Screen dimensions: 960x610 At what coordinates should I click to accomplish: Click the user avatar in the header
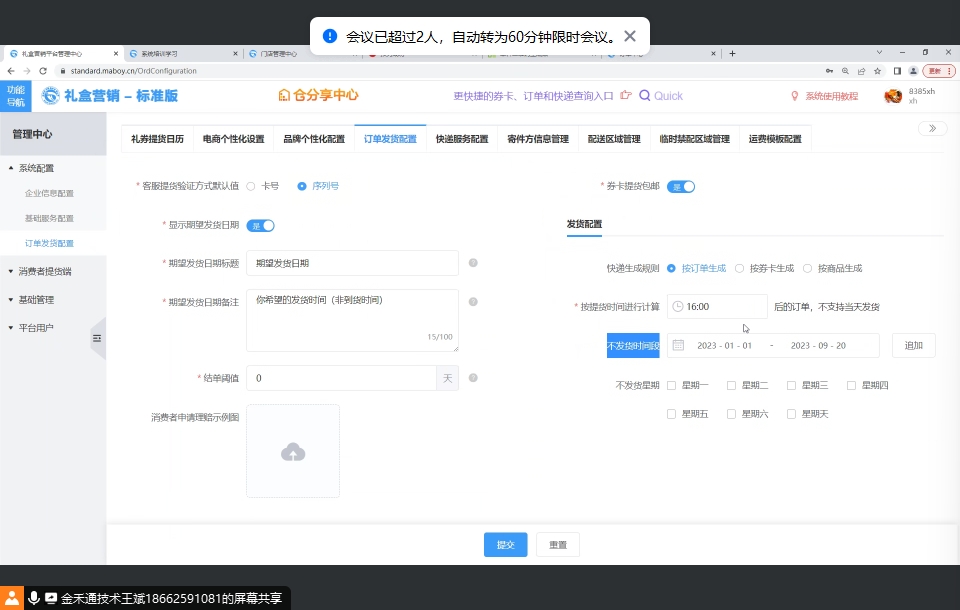(893, 96)
